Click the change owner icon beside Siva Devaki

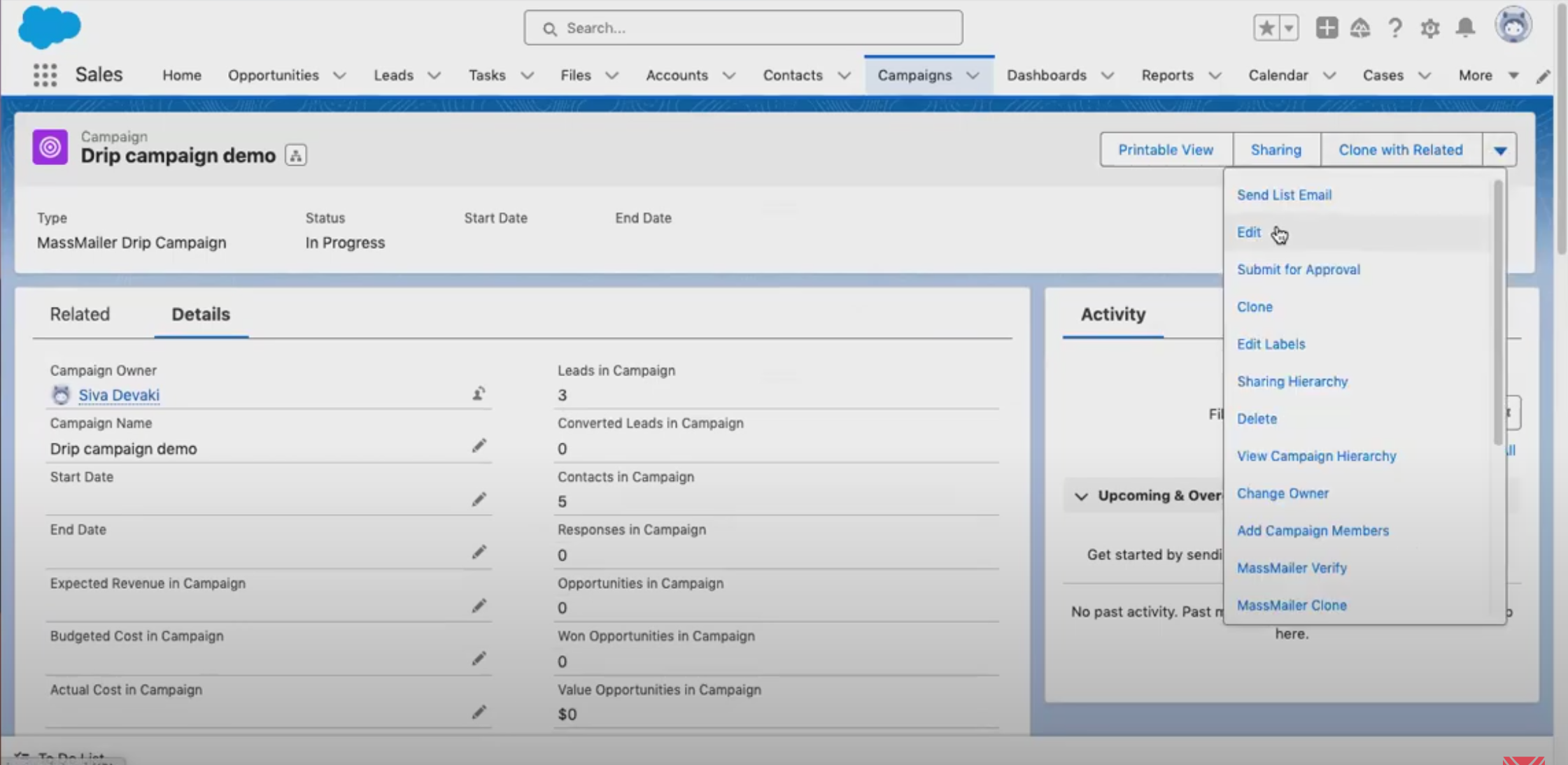coord(479,394)
